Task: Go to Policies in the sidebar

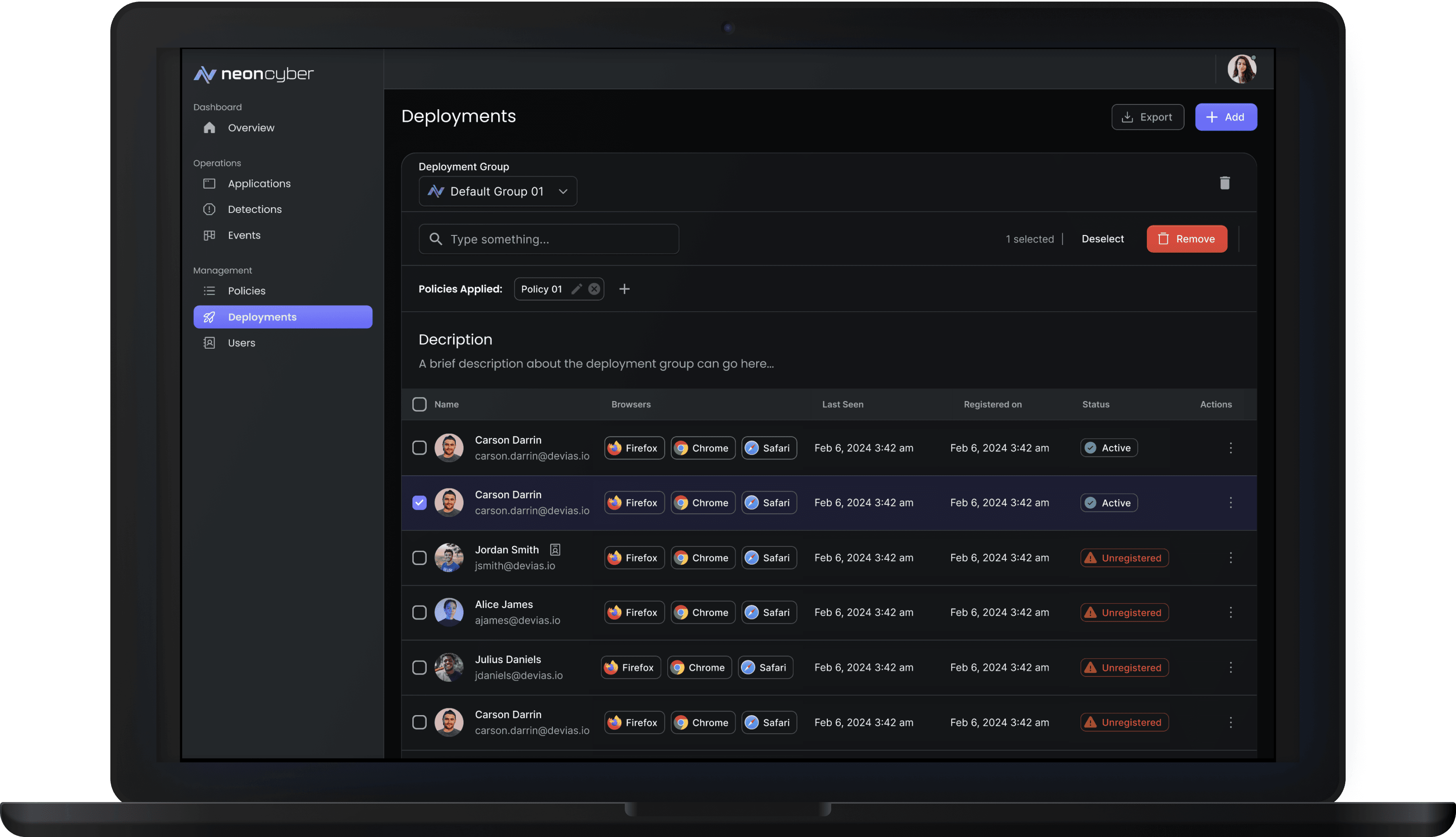Action: click(x=247, y=291)
